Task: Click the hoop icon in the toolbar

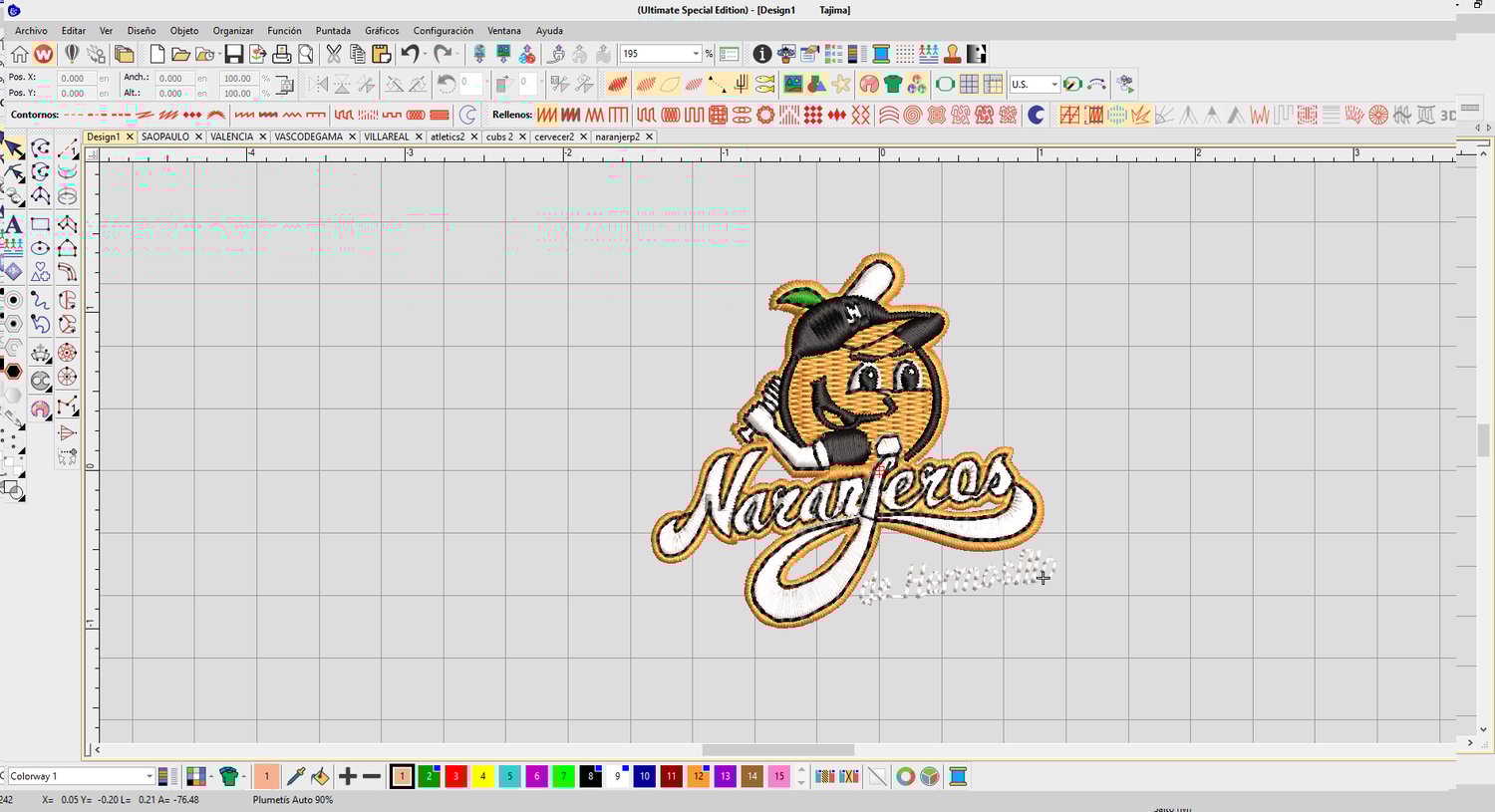Action: click(x=945, y=84)
